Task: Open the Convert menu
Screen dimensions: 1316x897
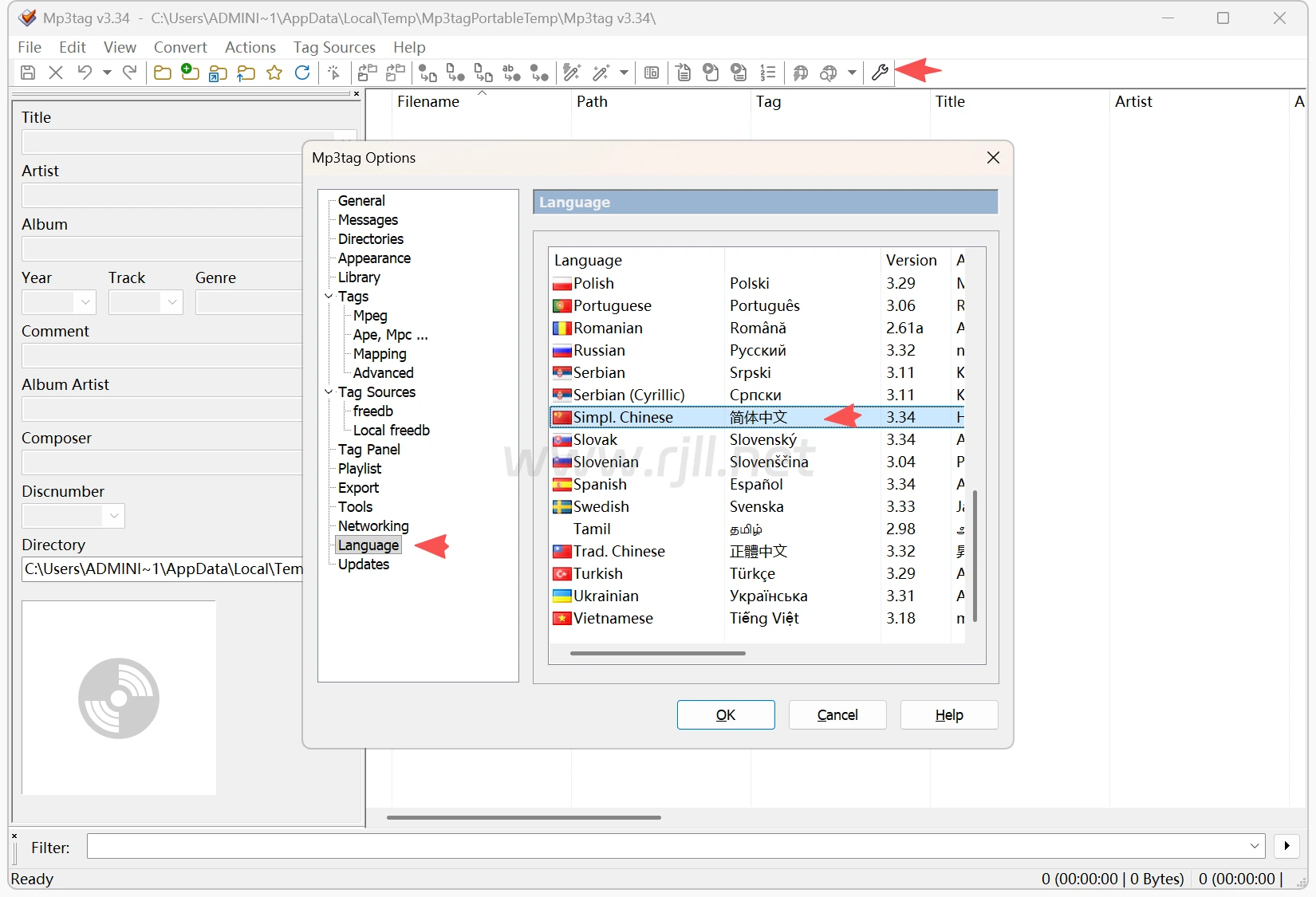Action: 180,47
